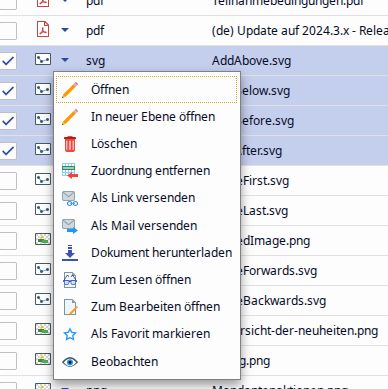The height and width of the screenshot is (389, 388).
Task: Click the pencil icon for In neuer Ebene öffnen
Action: (x=70, y=117)
